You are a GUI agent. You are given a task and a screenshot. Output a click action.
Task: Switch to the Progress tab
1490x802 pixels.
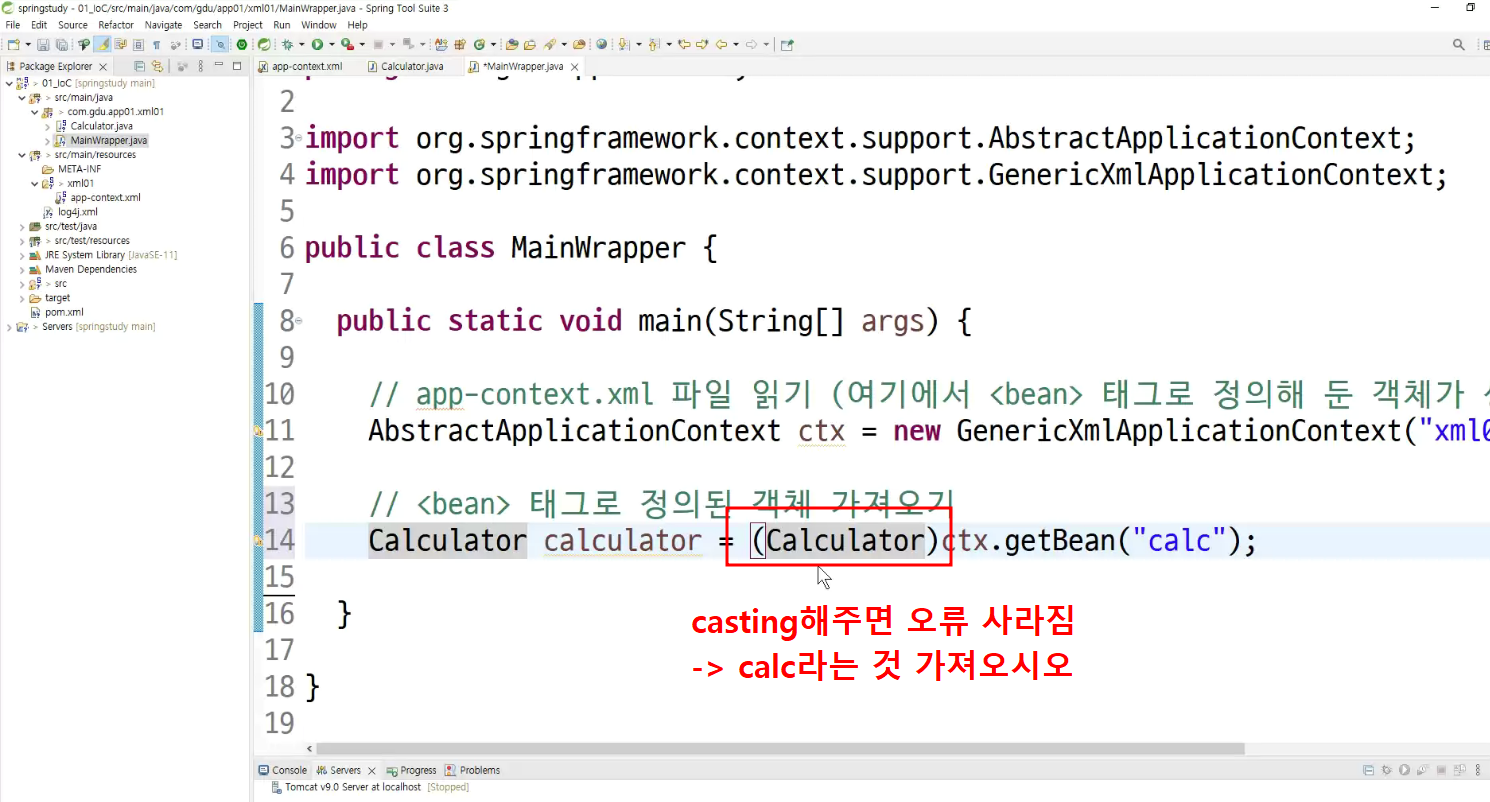[412, 770]
